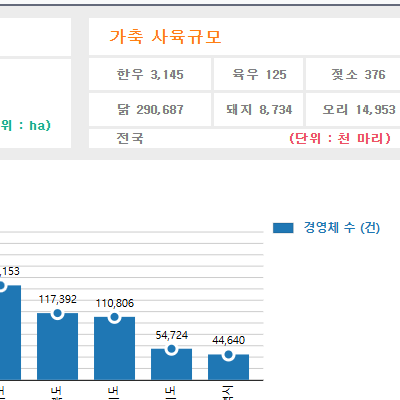Click the 닭 290,687 cell
This screenshot has width=400, height=400.
click(x=150, y=109)
